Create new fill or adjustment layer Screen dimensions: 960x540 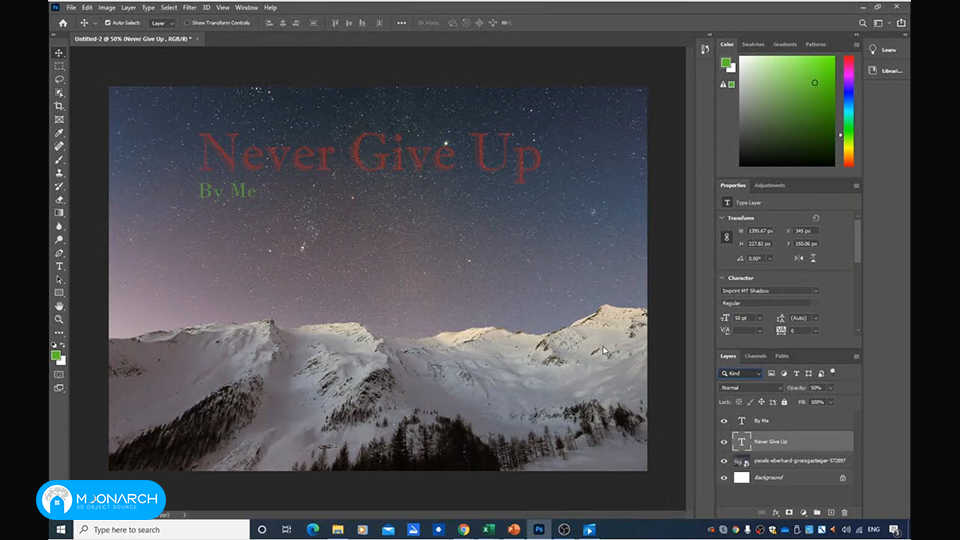[x=803, y=512]
